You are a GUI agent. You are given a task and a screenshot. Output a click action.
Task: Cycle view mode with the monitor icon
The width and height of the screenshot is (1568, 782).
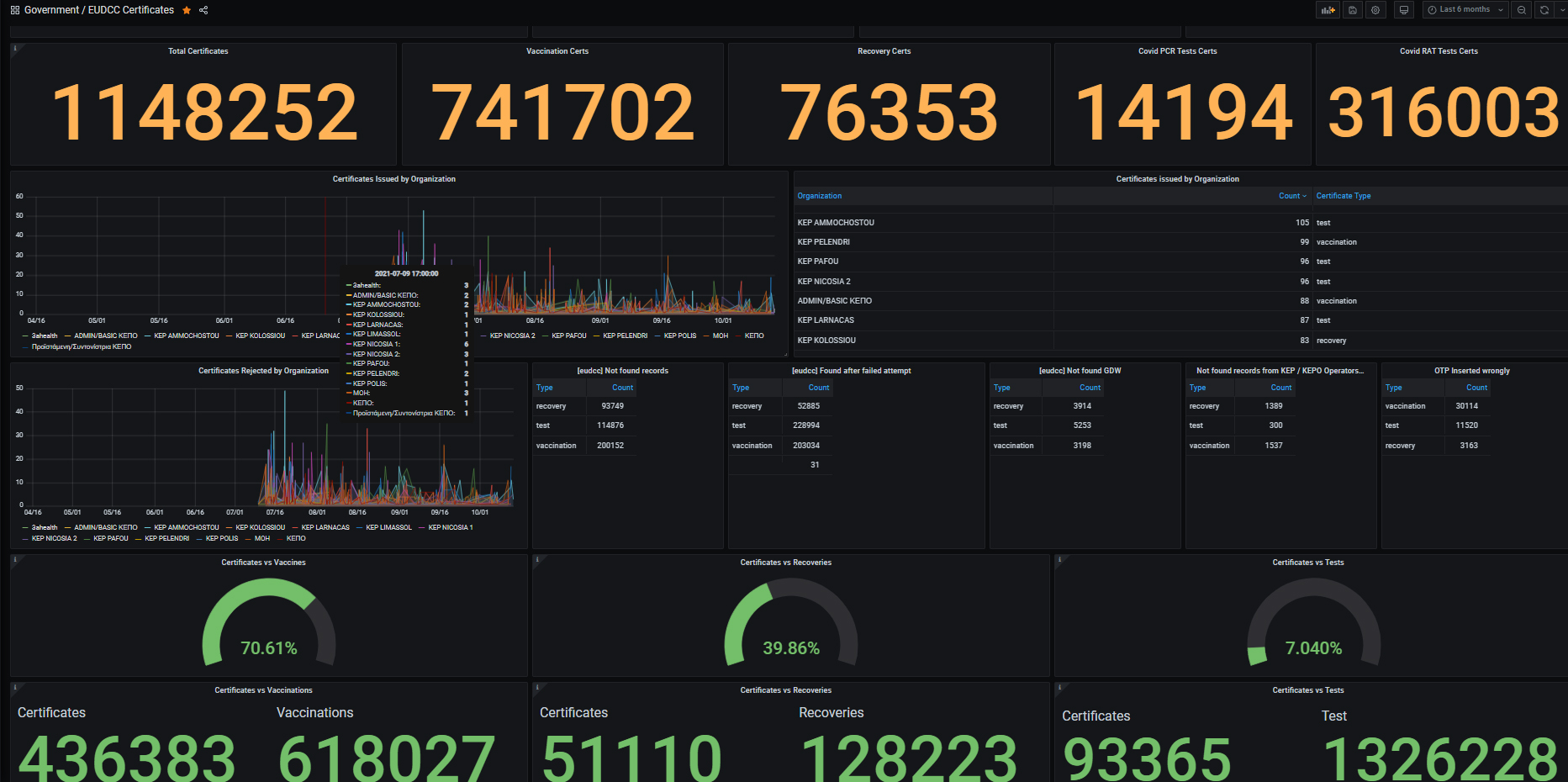coord(1403,10)
